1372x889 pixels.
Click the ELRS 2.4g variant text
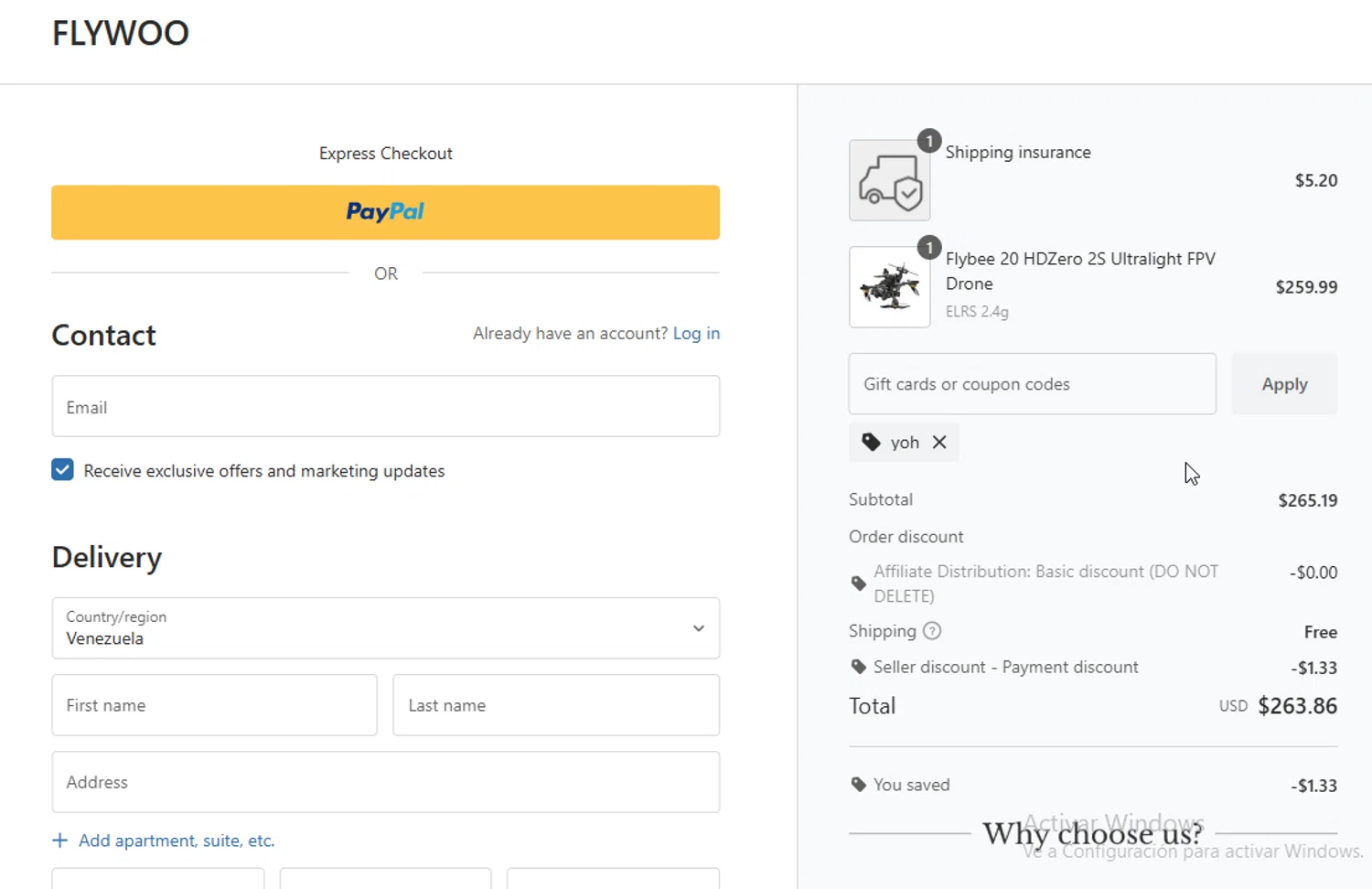click(977, 312)
